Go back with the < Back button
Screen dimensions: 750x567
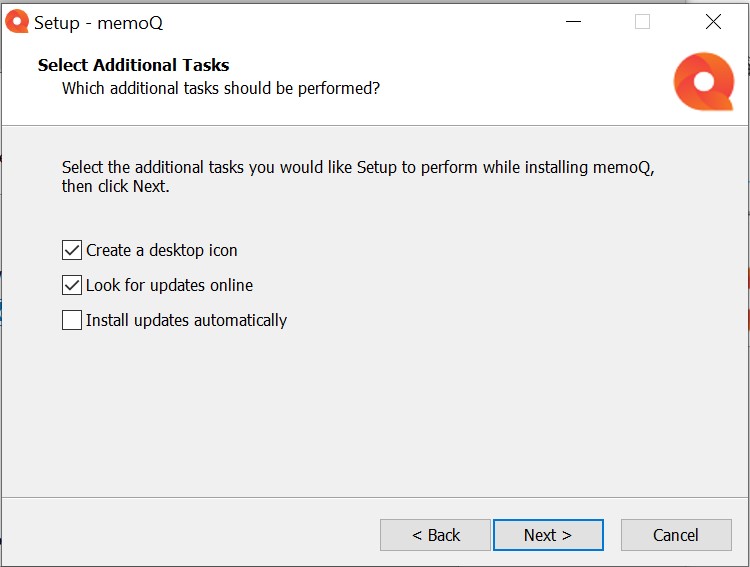[x=435, y=535]
